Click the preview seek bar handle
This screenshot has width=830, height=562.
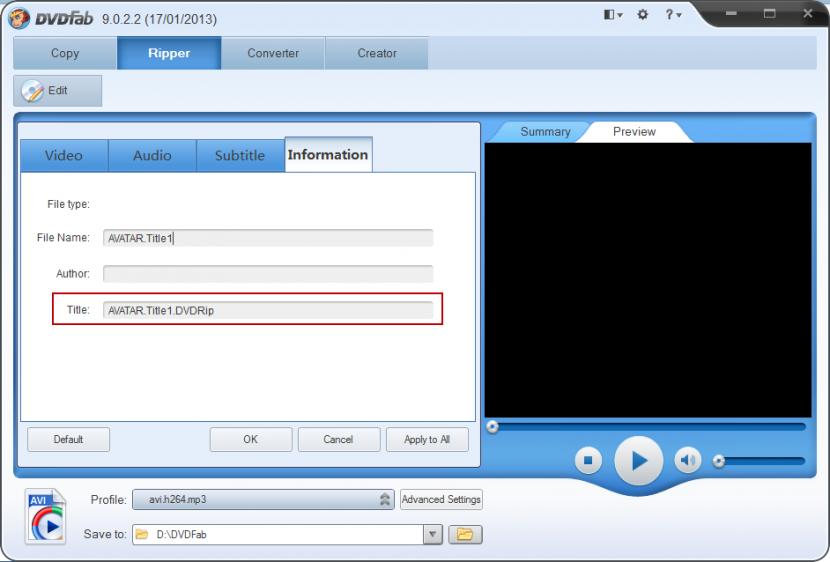click(x=492, y=427)
